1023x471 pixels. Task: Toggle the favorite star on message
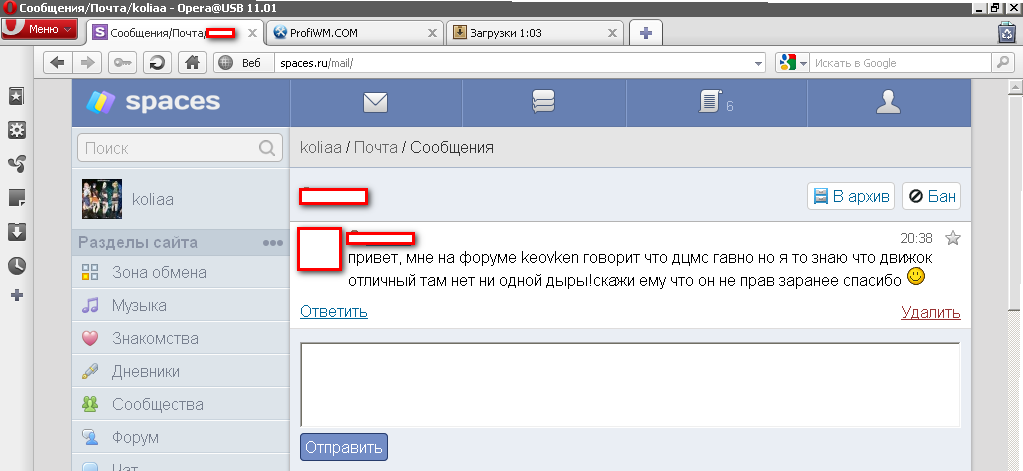point(953,238)
